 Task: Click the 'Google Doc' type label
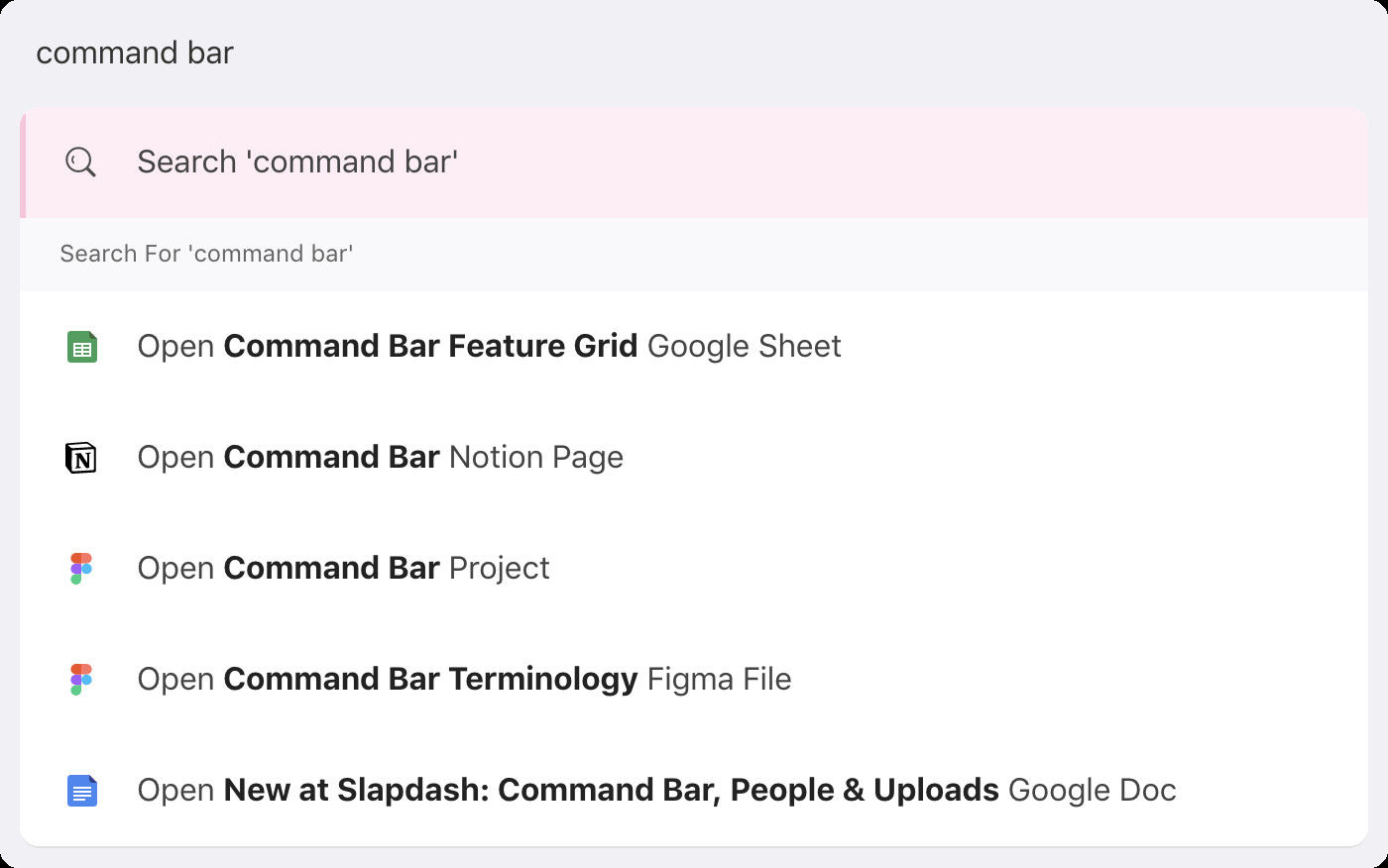[x=1092, y=790]
